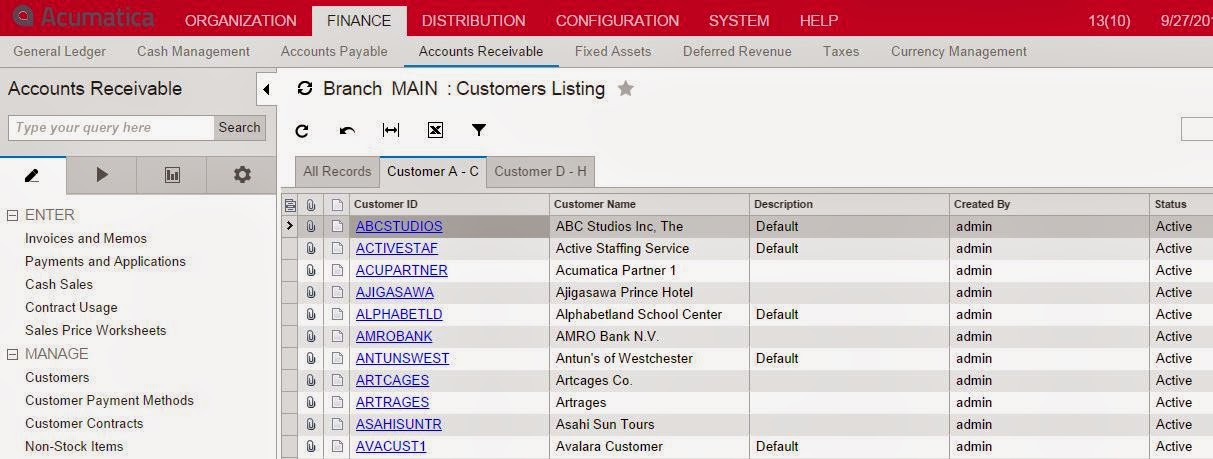
Task: Go to Cash Management module
Action: pos(193,51)
